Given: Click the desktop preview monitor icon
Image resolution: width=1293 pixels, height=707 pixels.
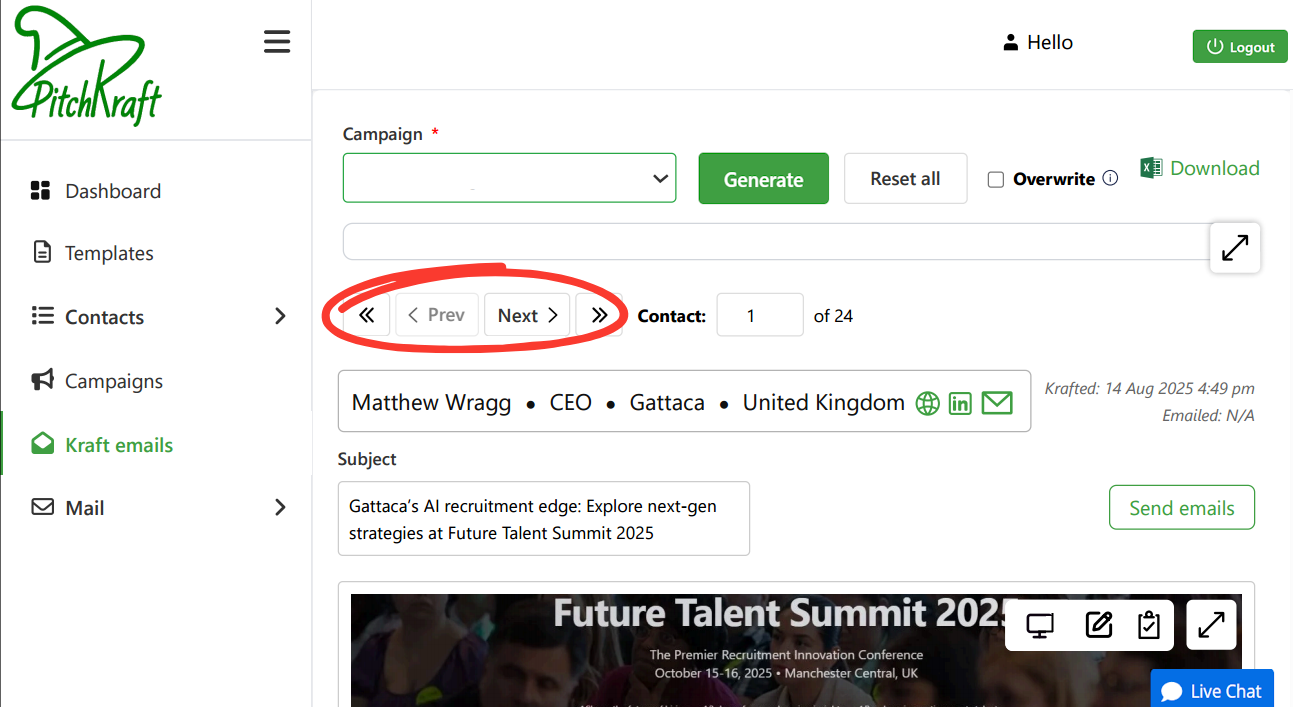Looking at the screenshot, I should click(1040, 626).
